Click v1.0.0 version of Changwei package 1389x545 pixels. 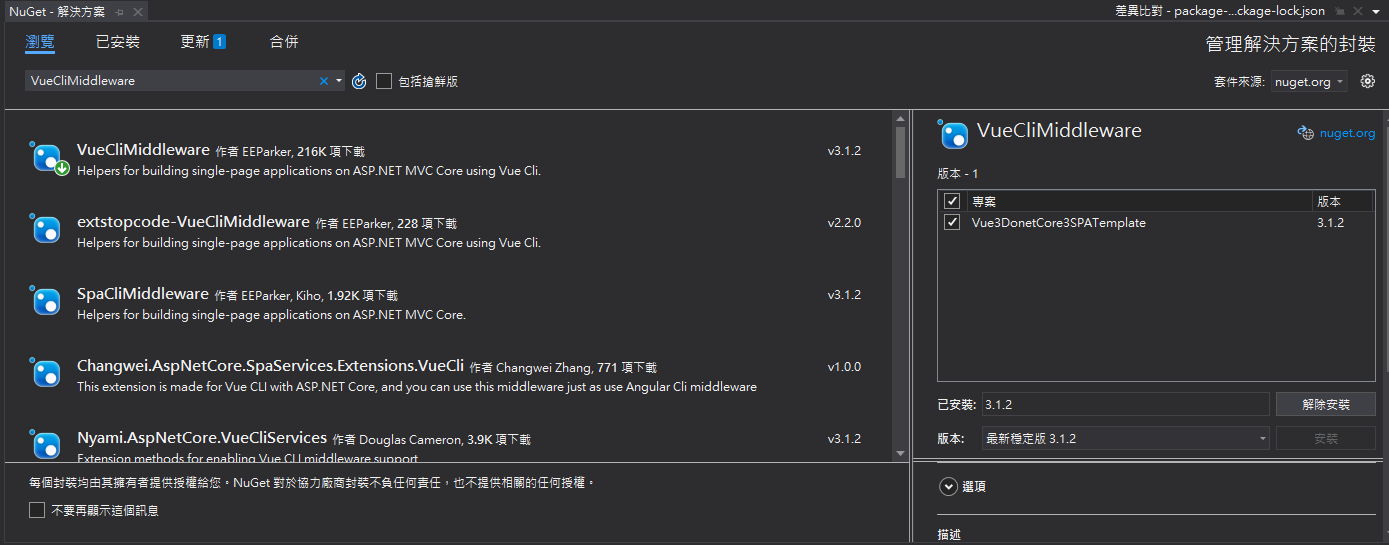pos(844,367)
